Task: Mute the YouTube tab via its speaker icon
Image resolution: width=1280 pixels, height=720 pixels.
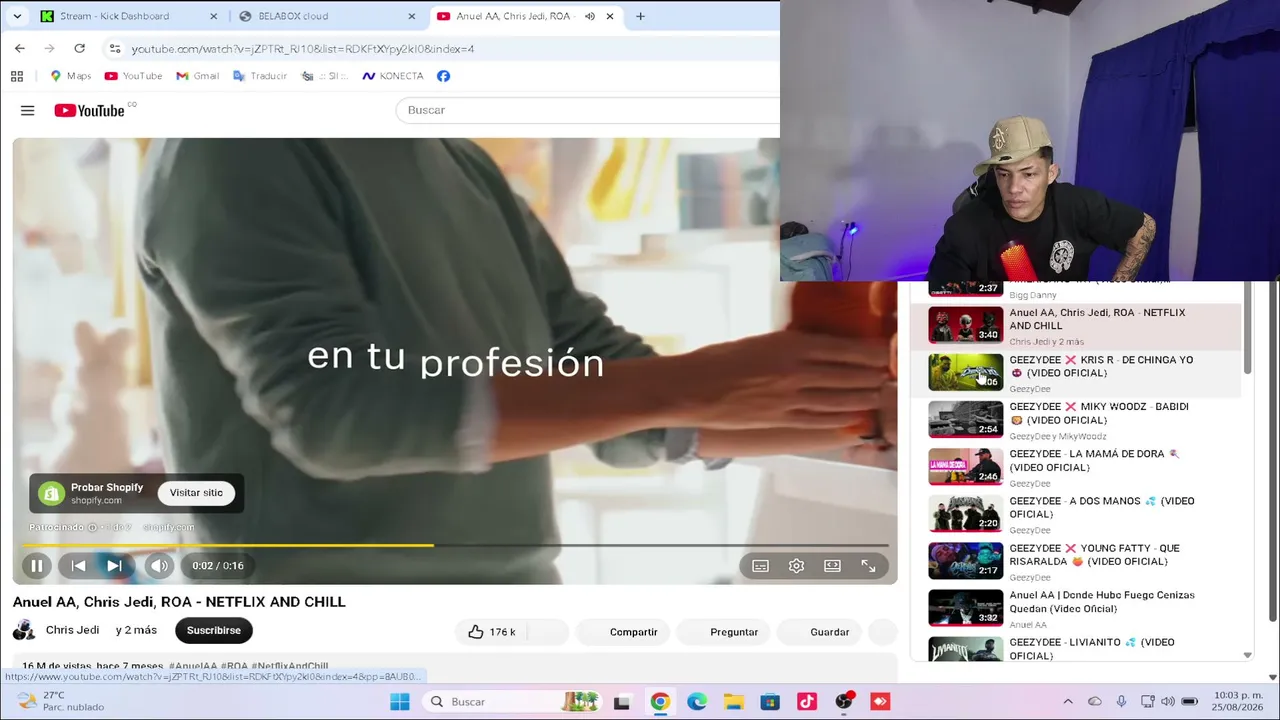Action: click(x=590, y=16)
